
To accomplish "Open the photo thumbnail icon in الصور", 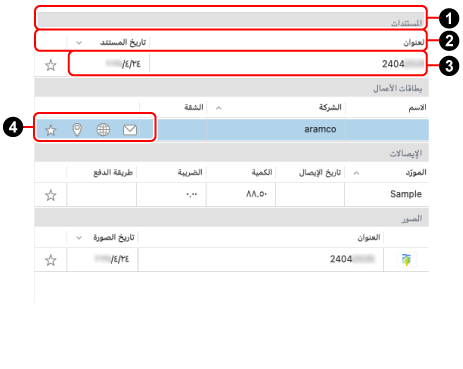I will click(x=406, y=259).
